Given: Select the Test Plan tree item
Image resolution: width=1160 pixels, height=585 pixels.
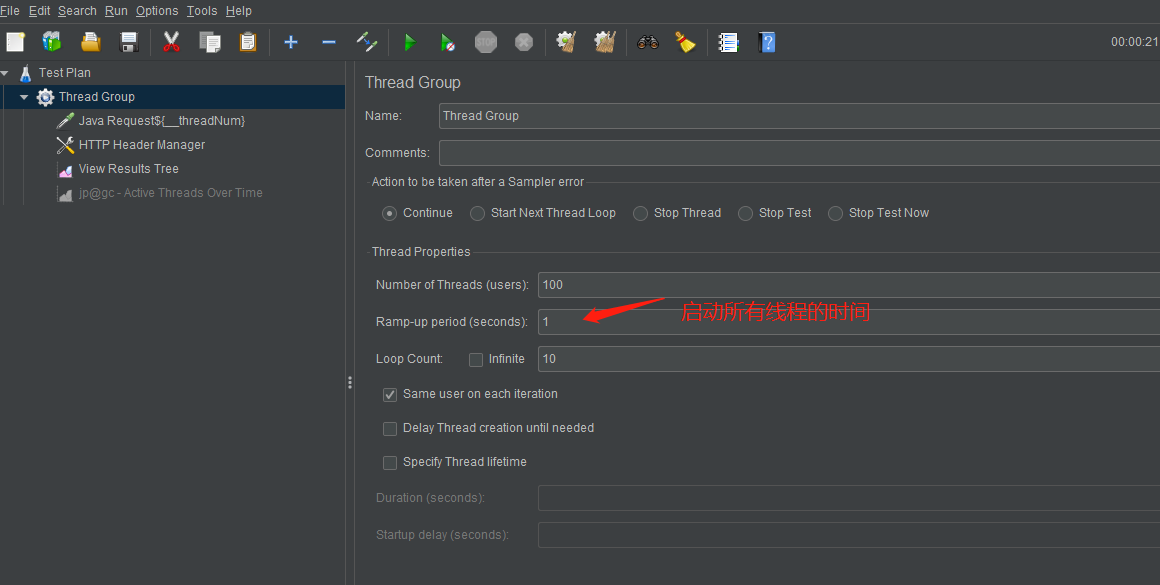Looking at the screenshot, I should tap(64, 72).
